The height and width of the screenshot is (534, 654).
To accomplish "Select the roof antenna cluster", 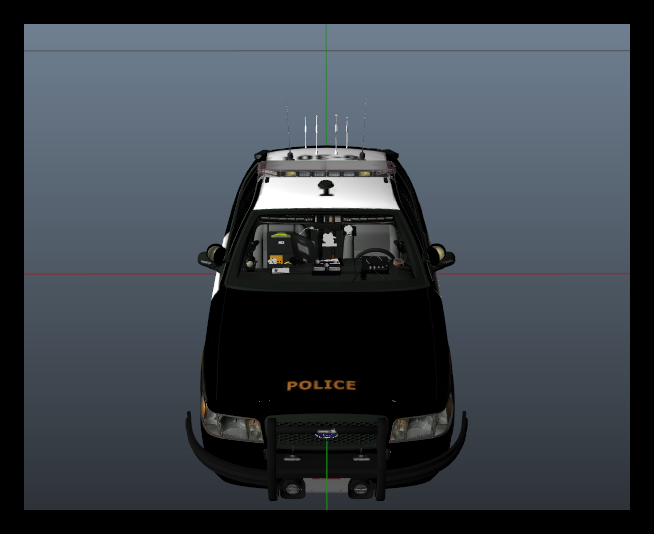I will click(325, 130).
